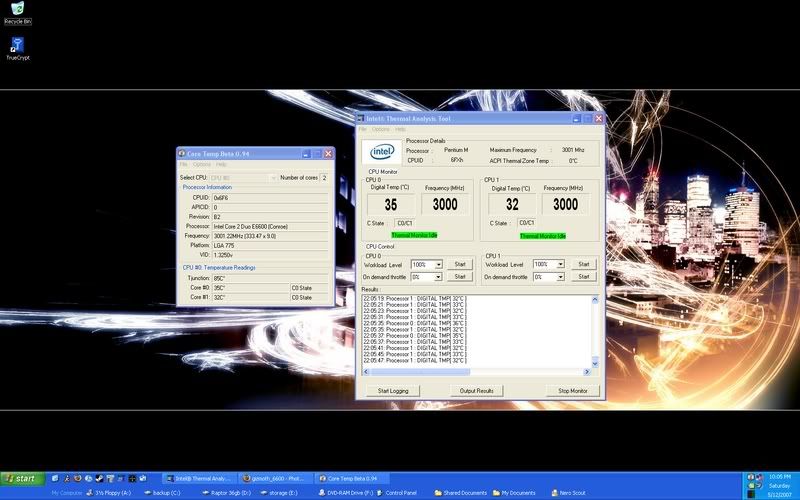The width and height of the screenshot is (800, 500).
Task: Expand the Select CPU dropdown in Core Temp
Action: click(x=273, y=177)
